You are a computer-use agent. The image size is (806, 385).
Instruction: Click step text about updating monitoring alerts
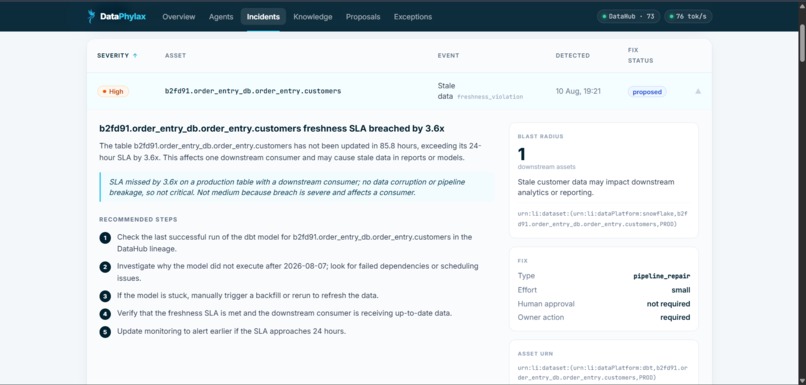[231, 331]
